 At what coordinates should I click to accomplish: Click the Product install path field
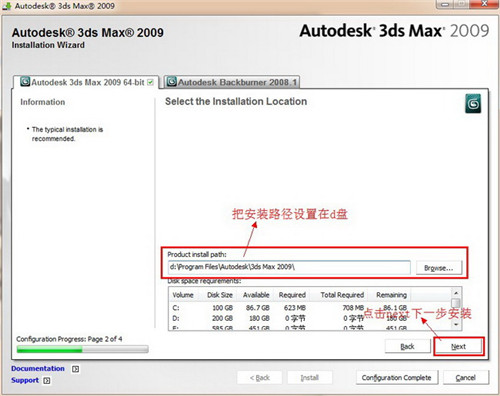coord(289,267)
